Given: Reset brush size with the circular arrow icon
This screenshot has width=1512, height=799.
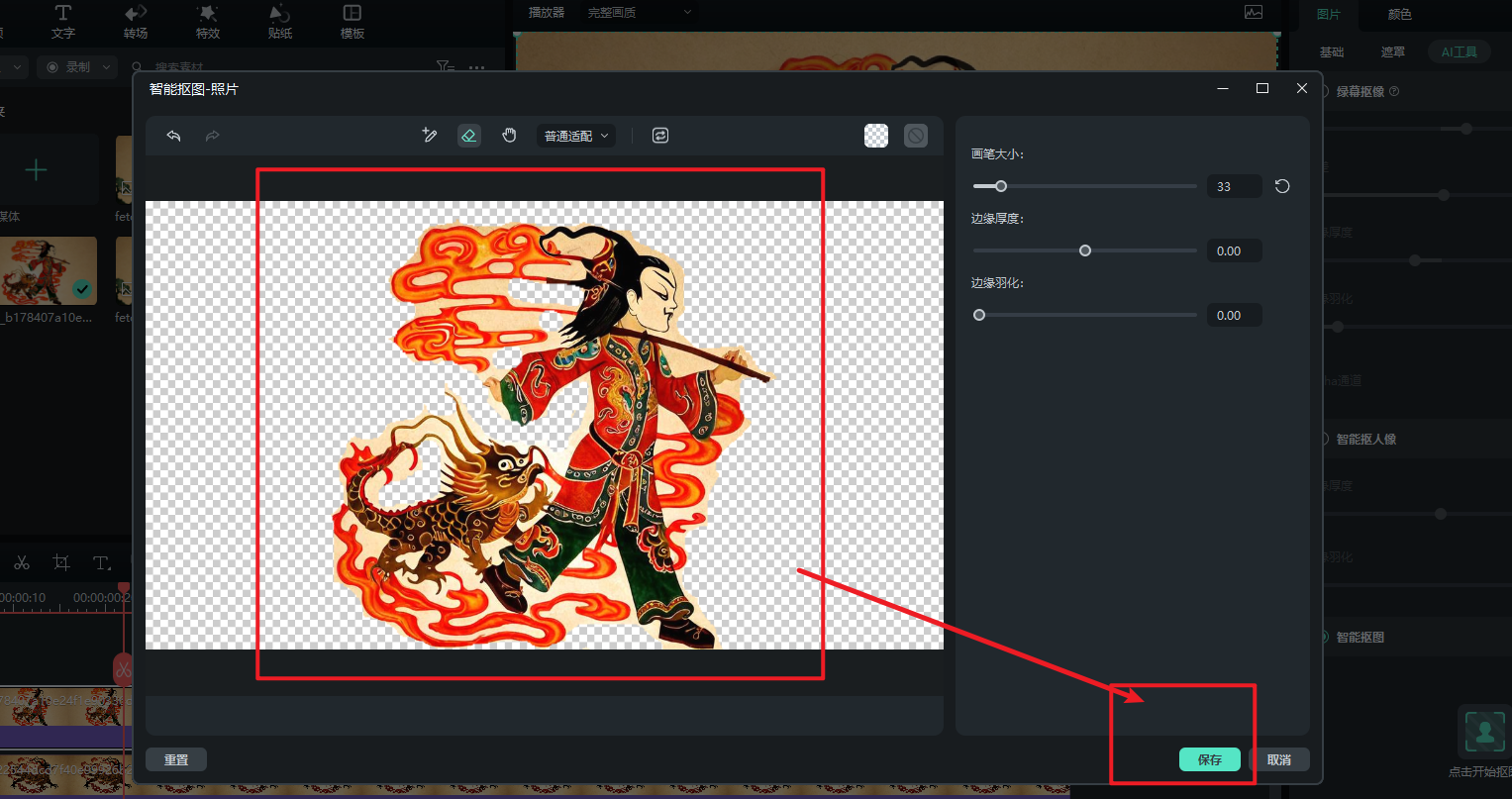Looking at the screenshot, I should coord(1282,186).
